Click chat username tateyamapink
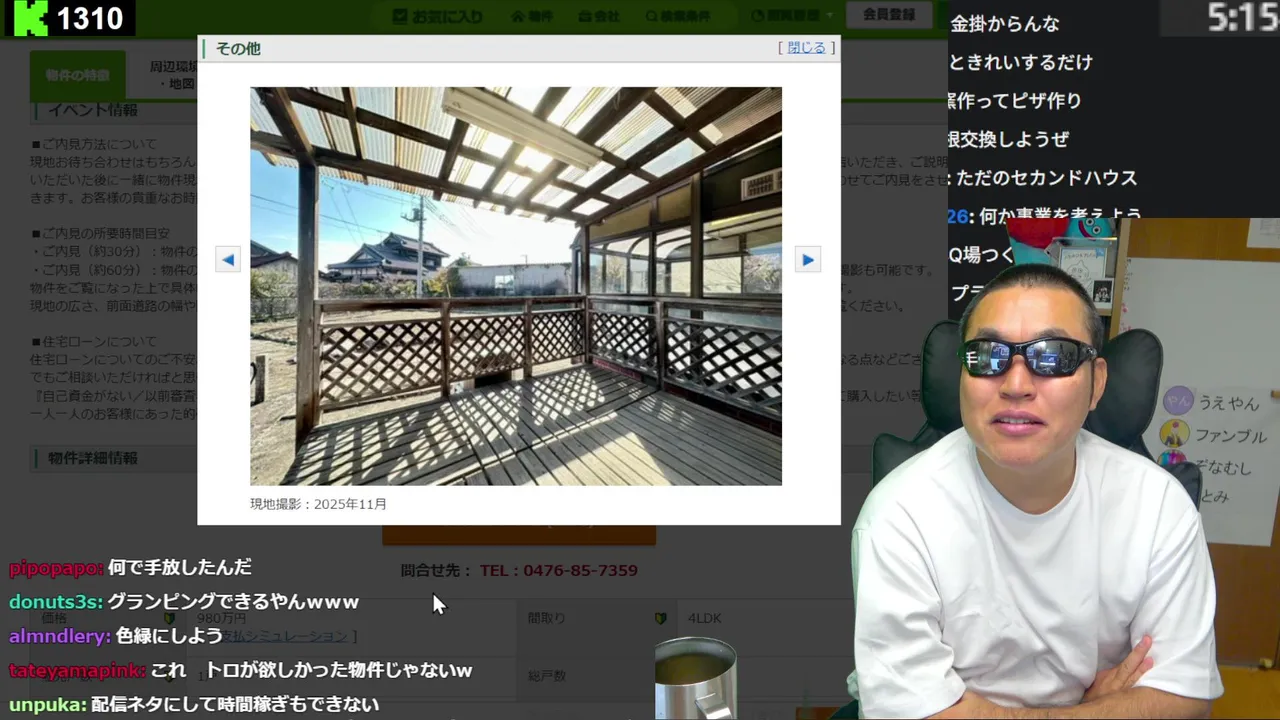The height and width of the screenshot is (720, 1280). [77, 670]
